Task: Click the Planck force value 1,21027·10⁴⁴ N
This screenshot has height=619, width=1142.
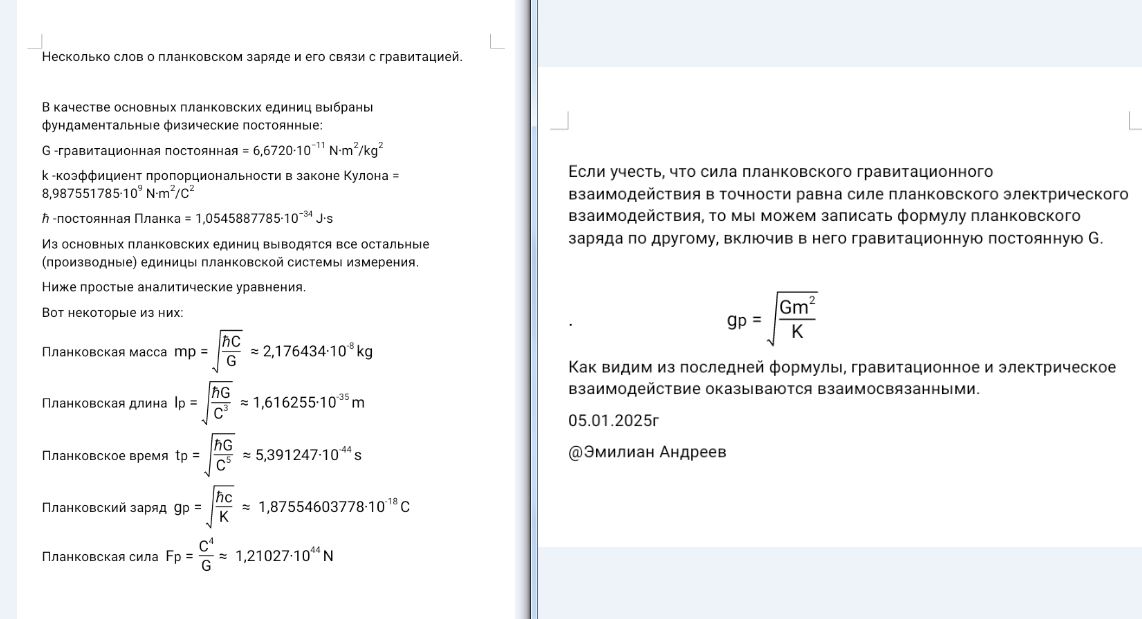Action: (x=284, y=556)
